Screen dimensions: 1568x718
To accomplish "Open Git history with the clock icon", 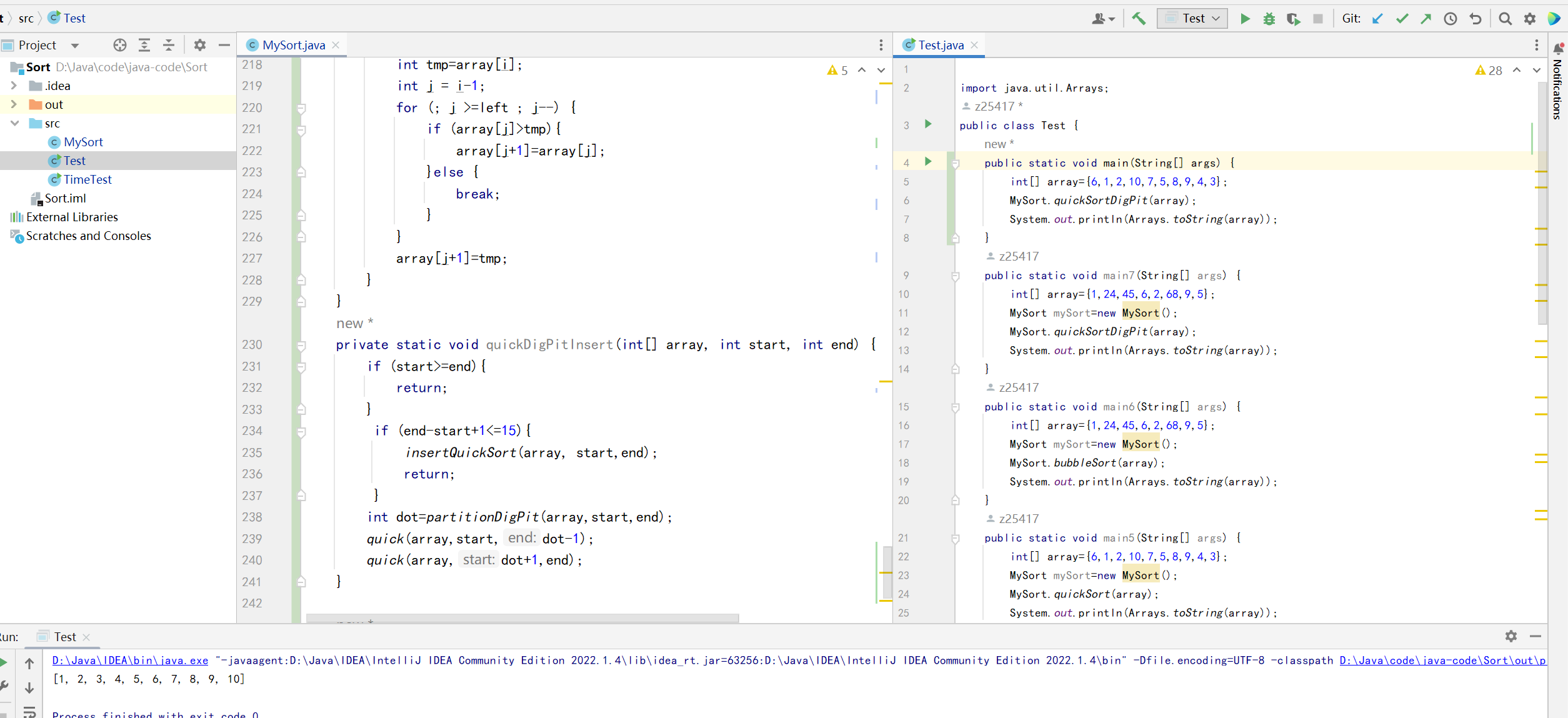I will coord(1451,19).
